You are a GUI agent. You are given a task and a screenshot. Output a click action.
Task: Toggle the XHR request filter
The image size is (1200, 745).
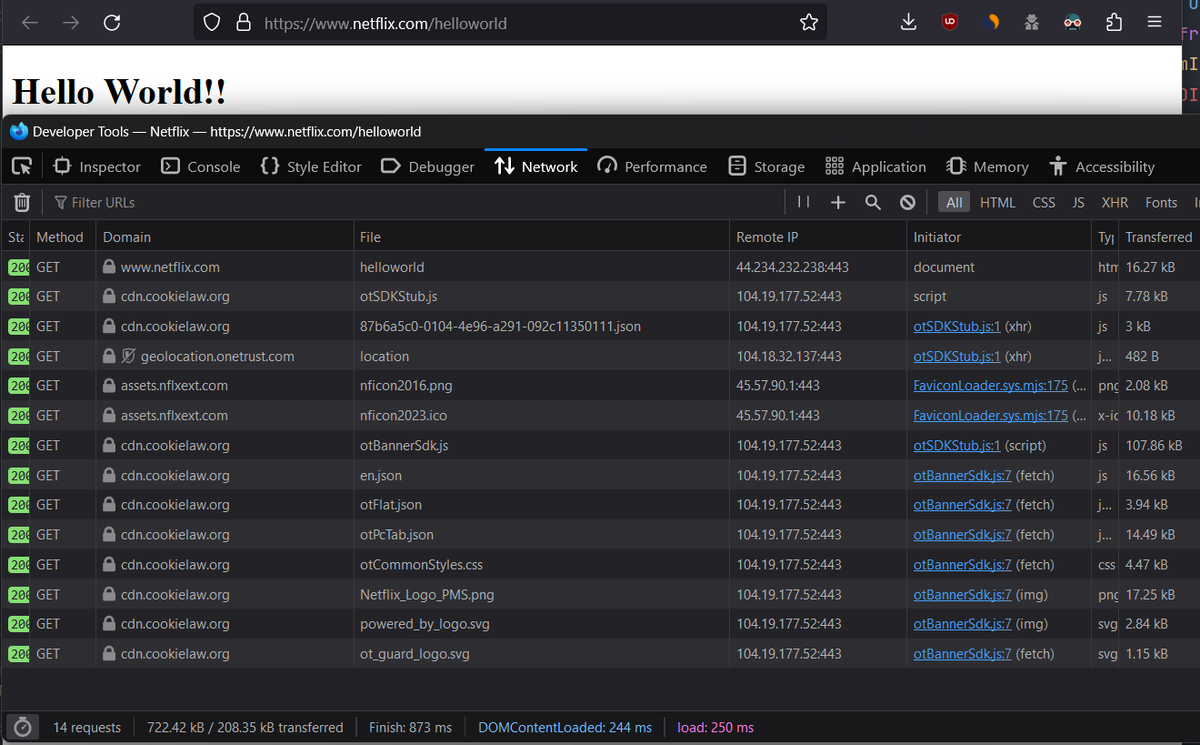(1115, 202)
